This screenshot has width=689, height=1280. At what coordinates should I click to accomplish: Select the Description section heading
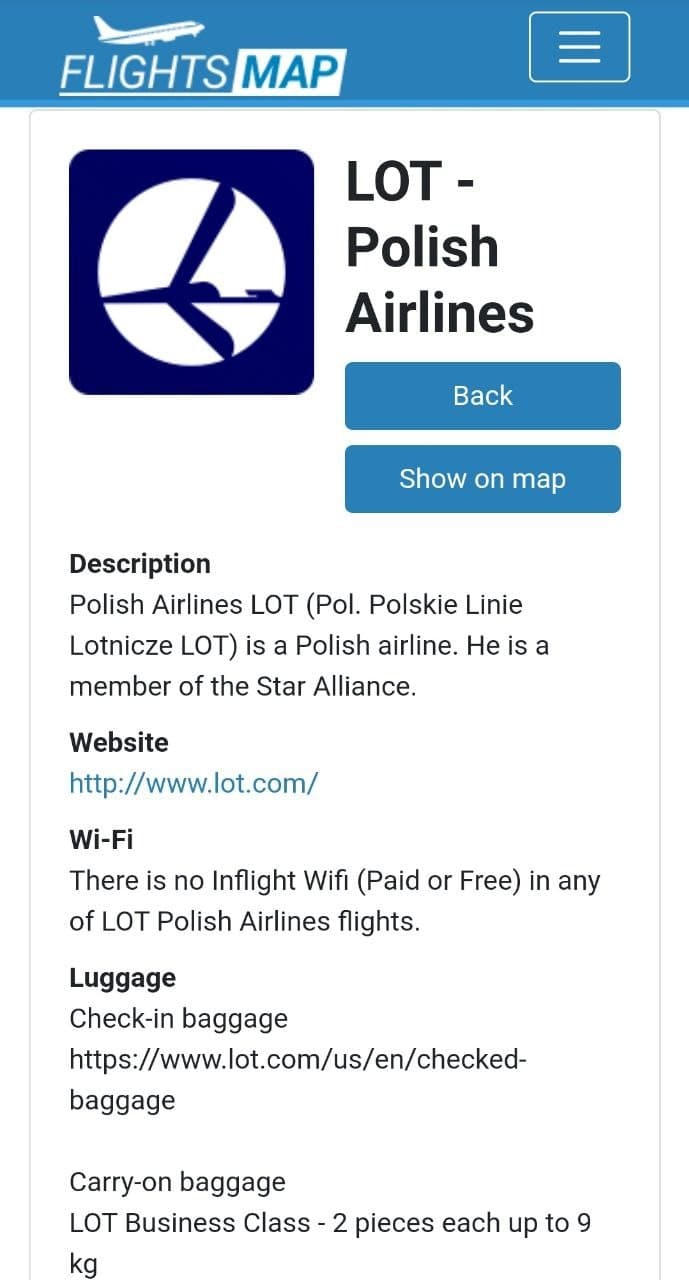pos(139,564)
